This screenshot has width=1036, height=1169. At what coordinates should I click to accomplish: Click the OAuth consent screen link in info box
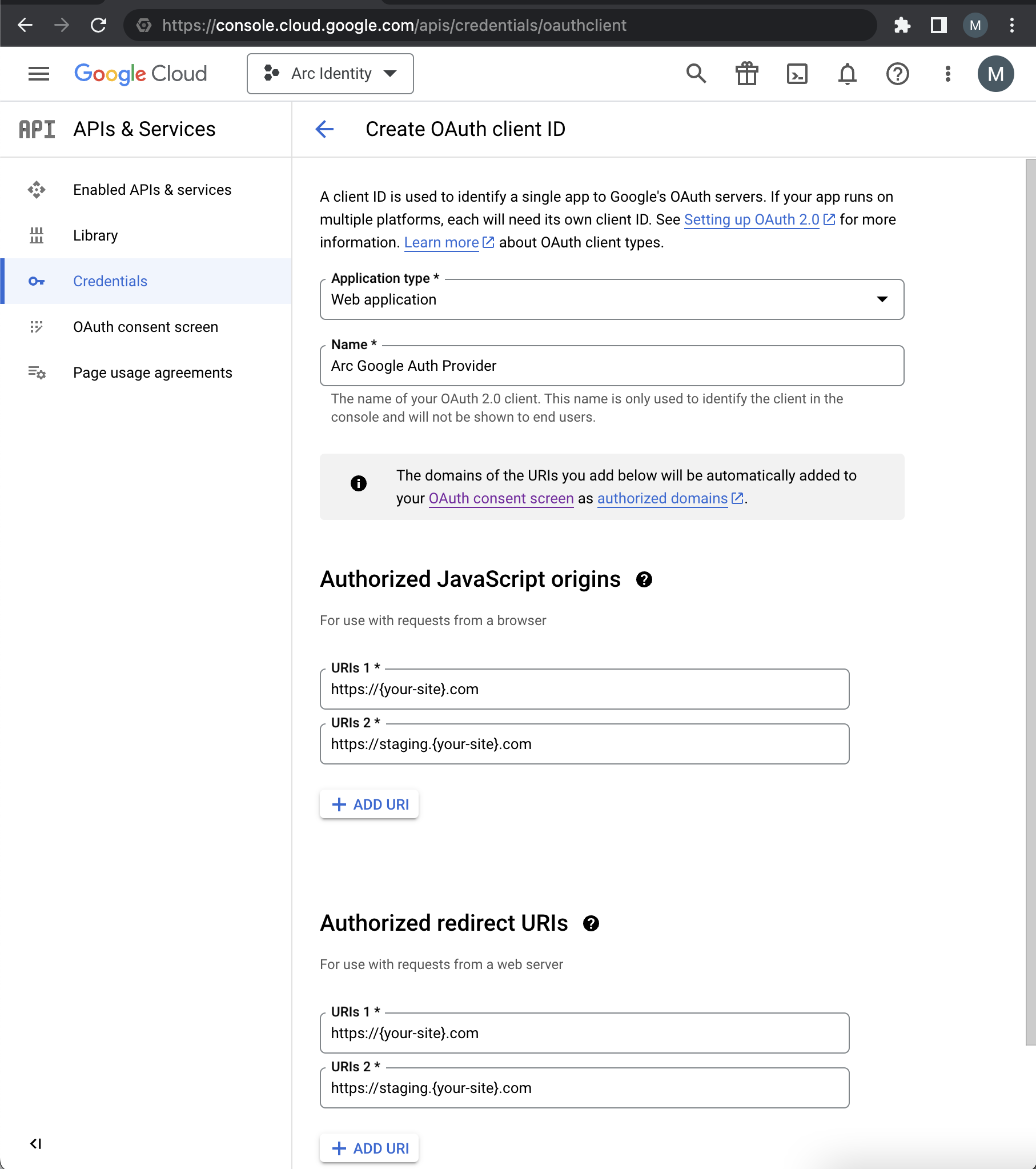(x=501, y=498)
